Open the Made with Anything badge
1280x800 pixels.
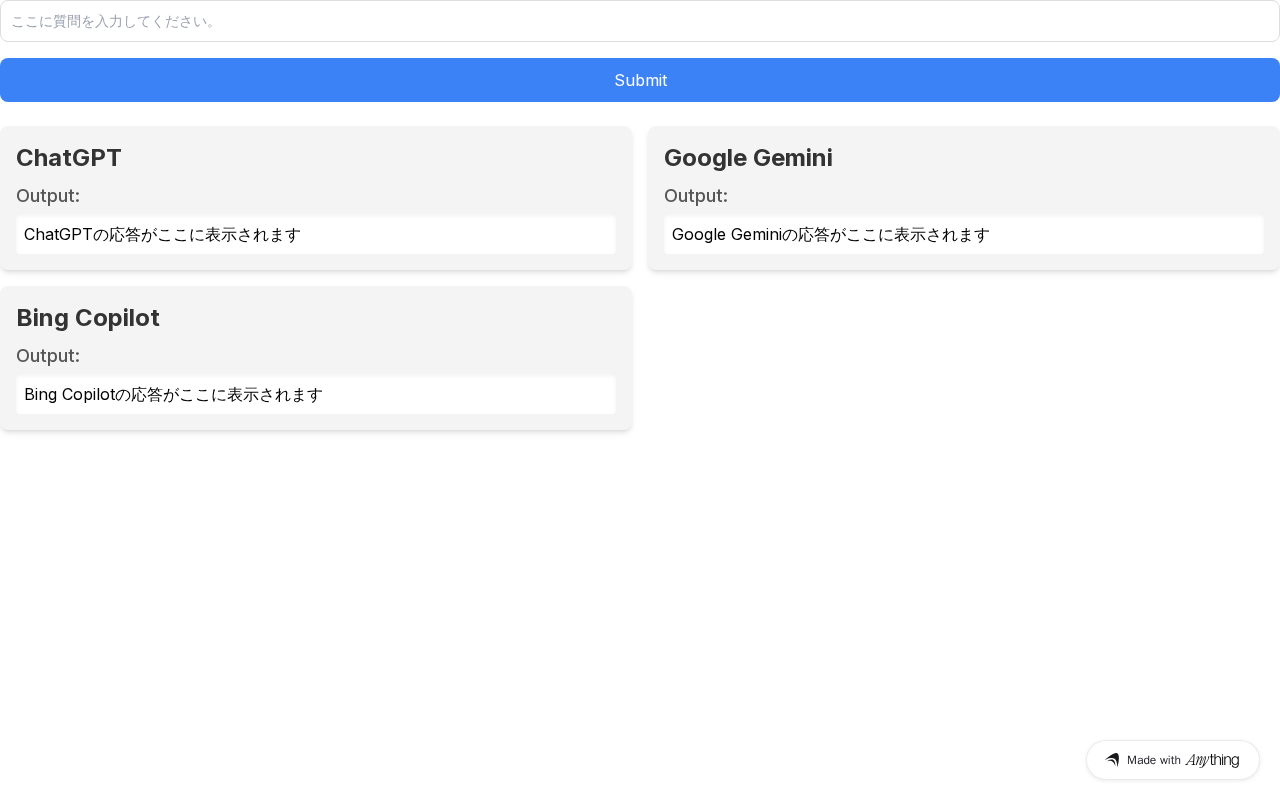(1172, 760)
